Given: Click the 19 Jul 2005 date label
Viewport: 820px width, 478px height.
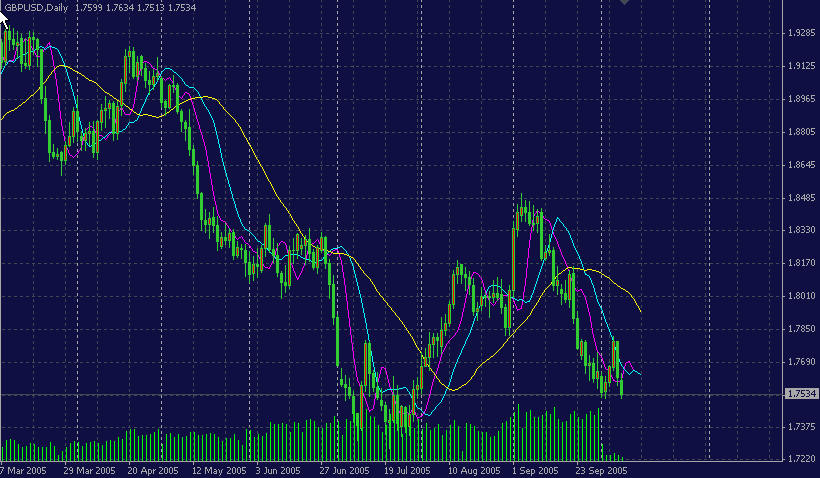Looking at the screenshot, I should pyautogui.click(x=407, y=471).
